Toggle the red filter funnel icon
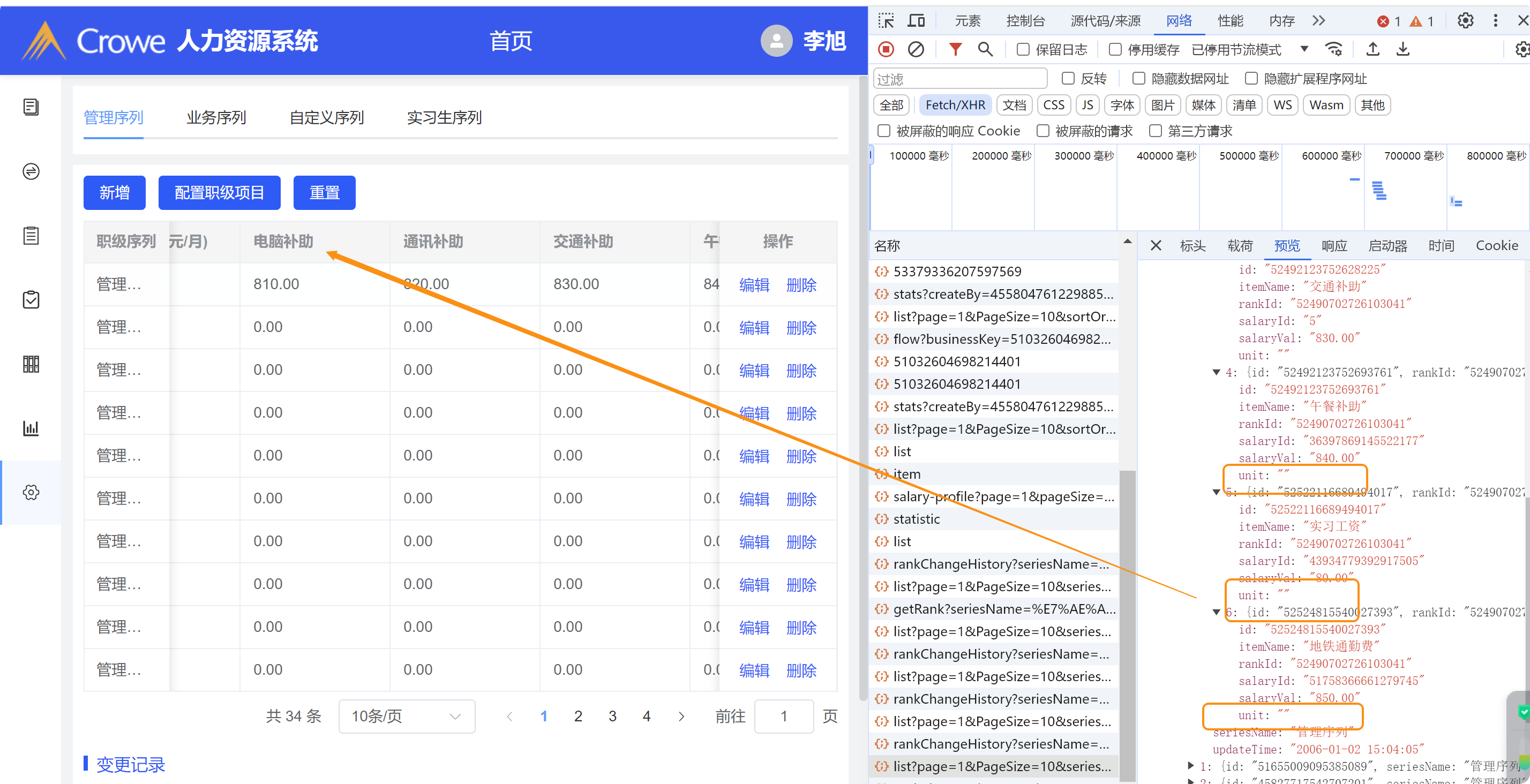The height and width of the screenshot is (784, 1530). tap(955, 49)
